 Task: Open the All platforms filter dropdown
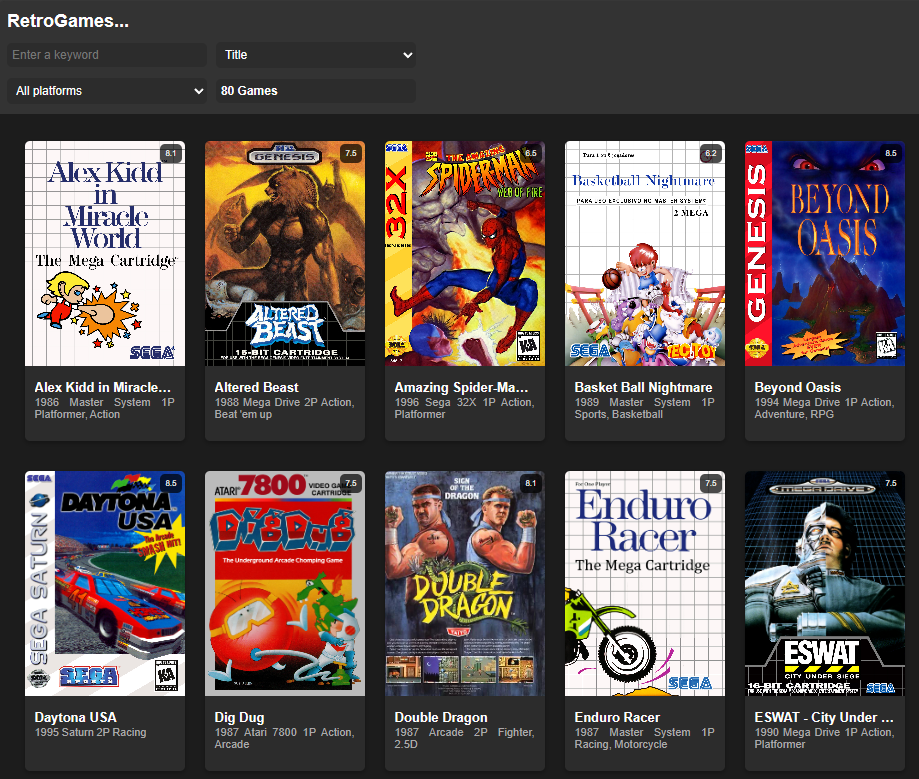point(106,90)
